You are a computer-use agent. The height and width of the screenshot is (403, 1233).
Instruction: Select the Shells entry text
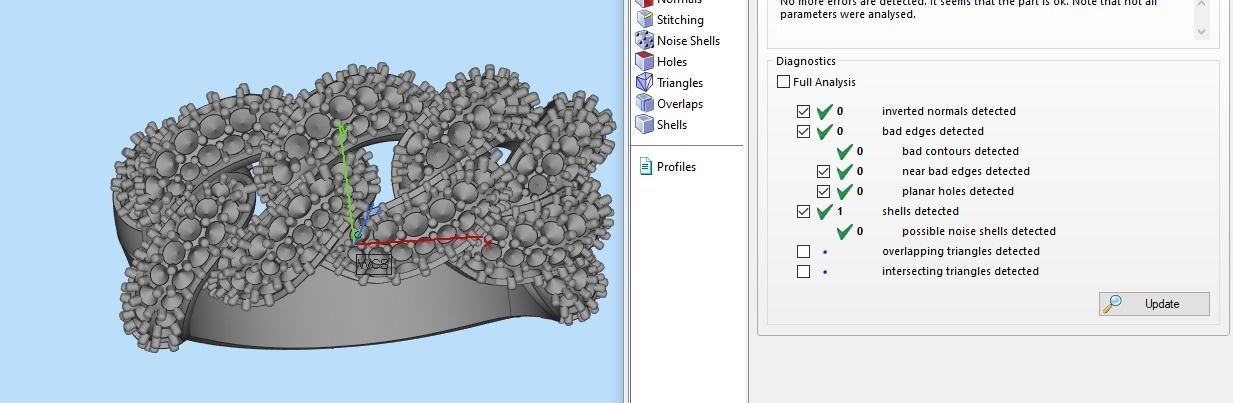[x=672, y=125]
